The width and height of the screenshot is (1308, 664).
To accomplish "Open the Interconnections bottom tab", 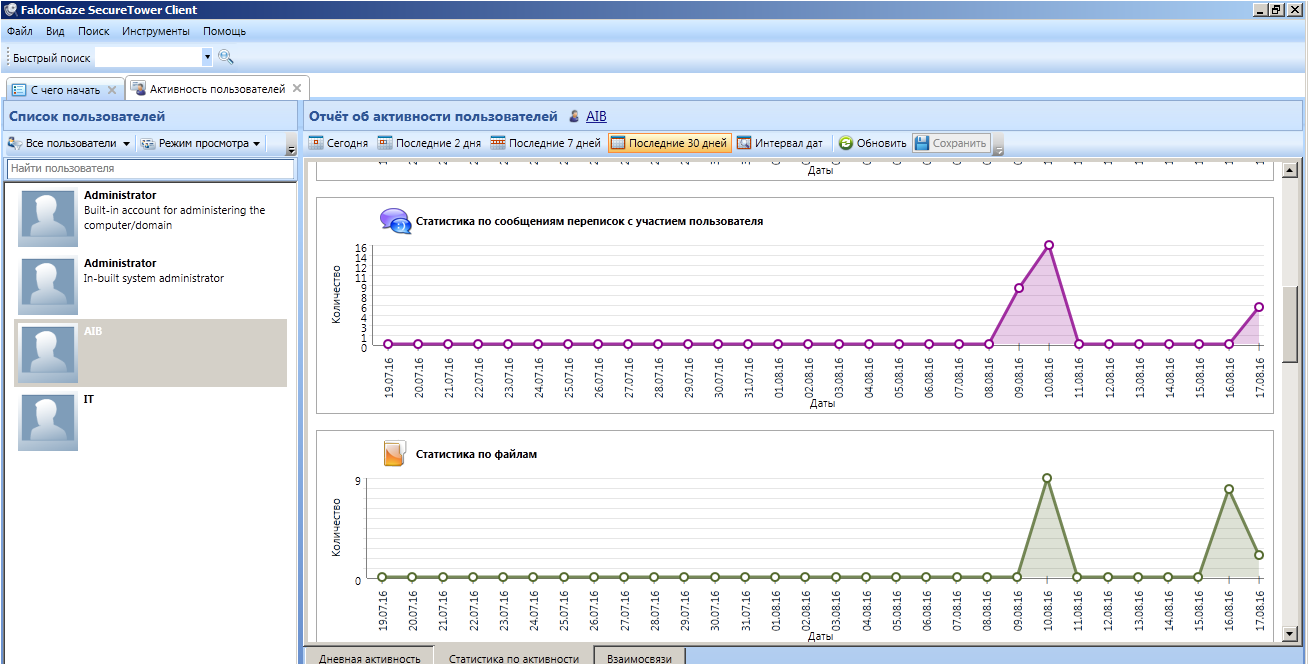I will (640, 658).
